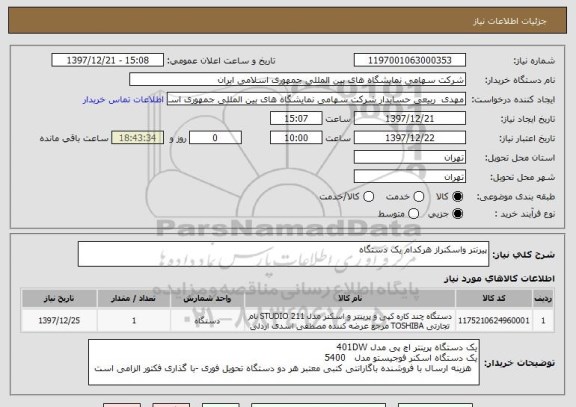Image resolution: width=576 pixels, height=407 pixels.
Task: Click the شماره نیاز label
Action: coord(534,61)
